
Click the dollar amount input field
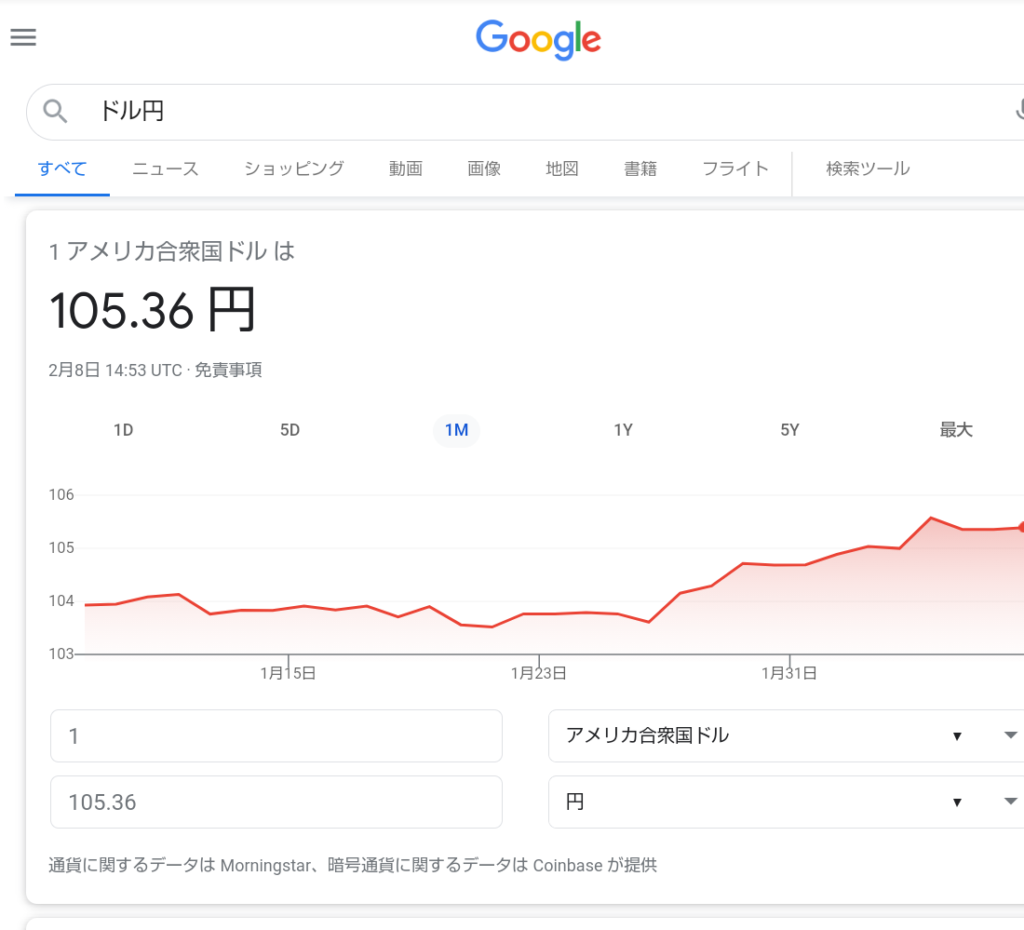click(276, 736)
